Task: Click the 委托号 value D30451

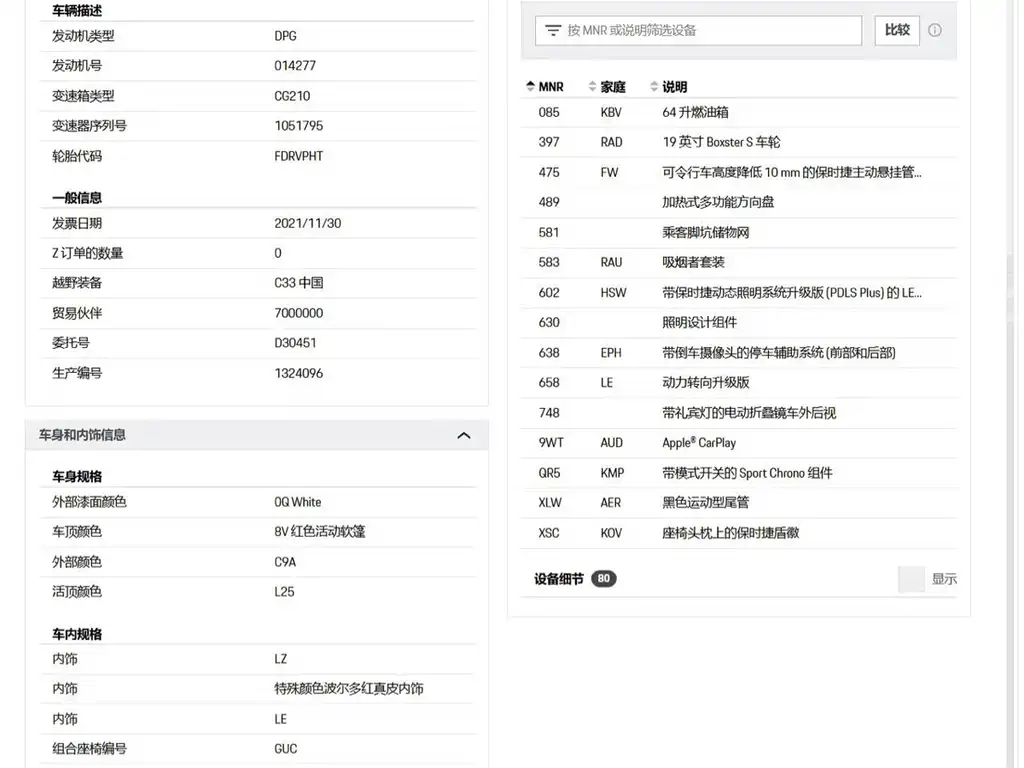Action: [295, 343]
